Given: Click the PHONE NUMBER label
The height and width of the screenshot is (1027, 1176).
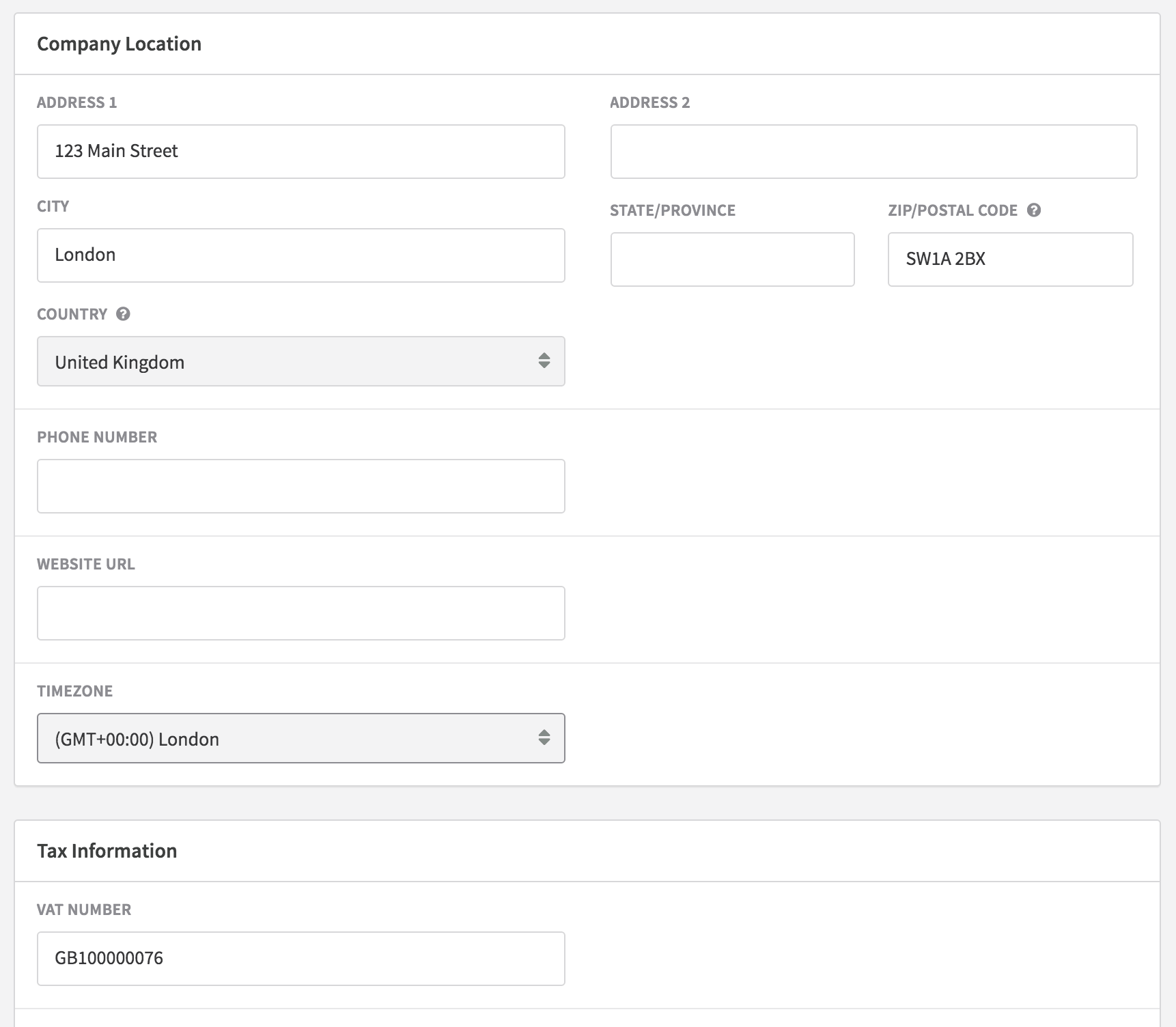Looking at the screenshot, I should coord(97,437).
